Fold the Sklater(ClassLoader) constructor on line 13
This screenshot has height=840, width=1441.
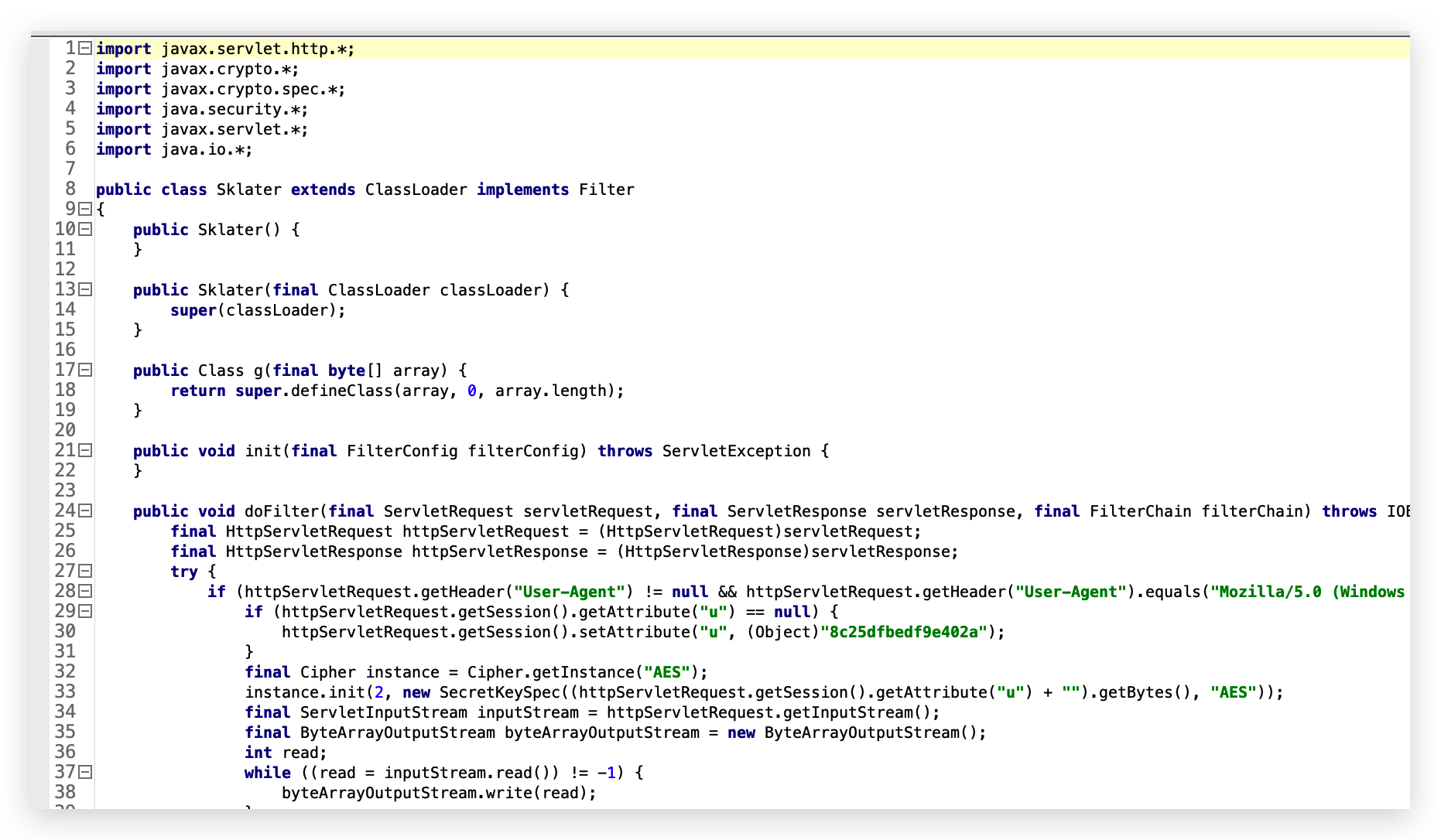click(x=85, y=289)
